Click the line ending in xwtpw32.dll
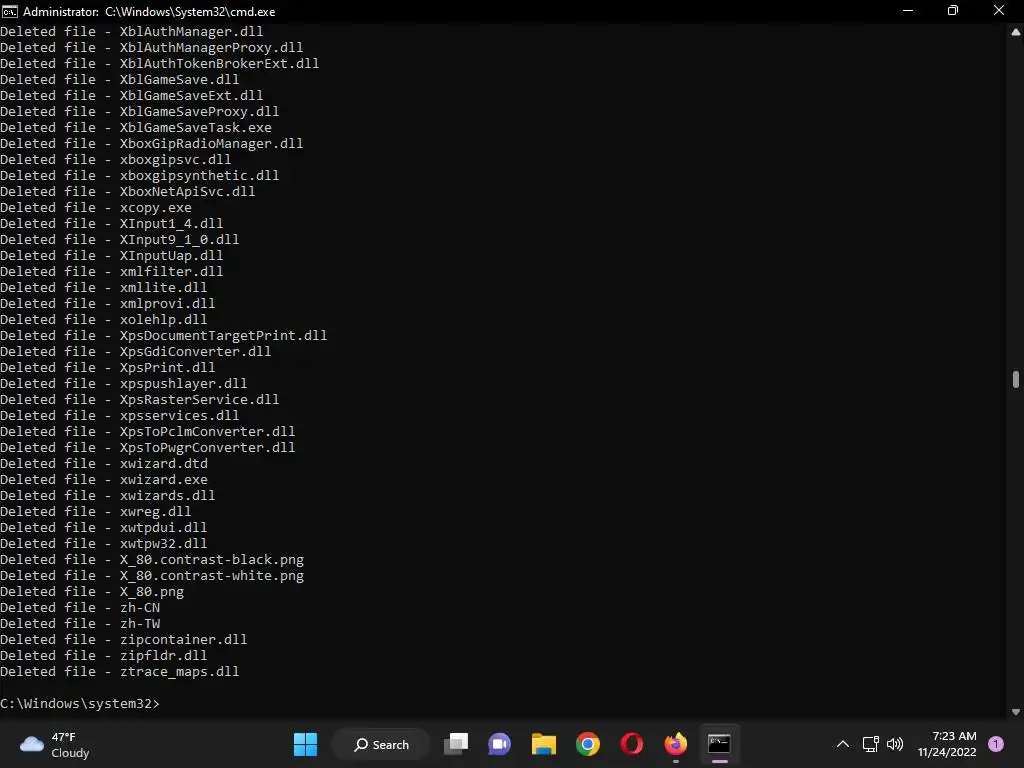The width and height of the screenshot is (1024, 768). [104, 543]
